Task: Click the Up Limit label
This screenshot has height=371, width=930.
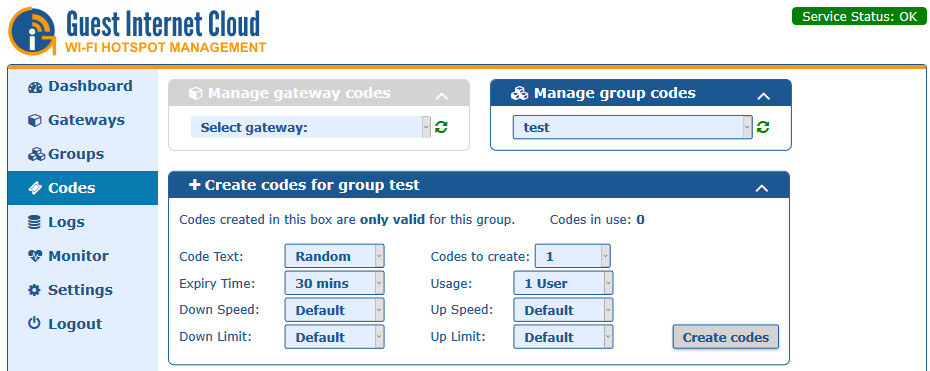Action: pos(458,337)
